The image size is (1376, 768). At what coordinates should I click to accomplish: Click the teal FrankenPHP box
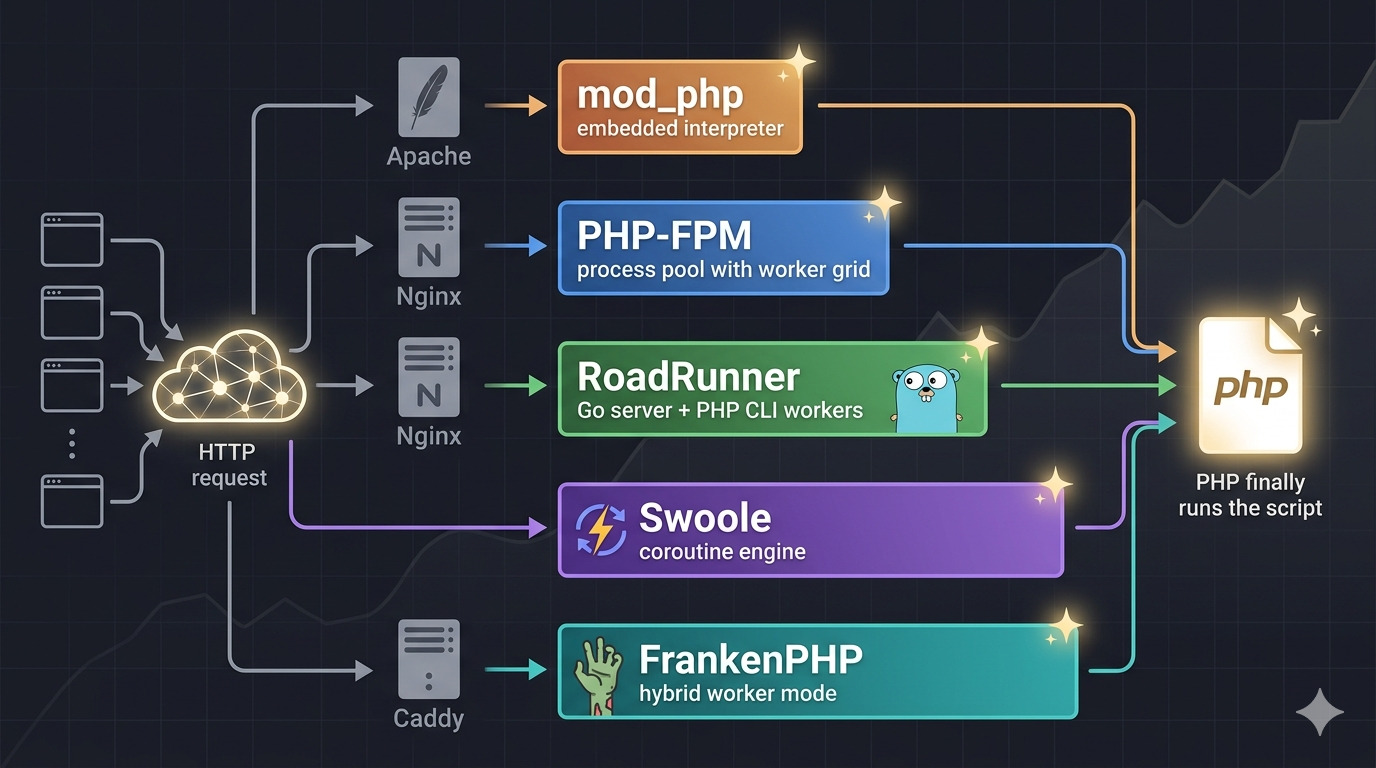point(817,671)
